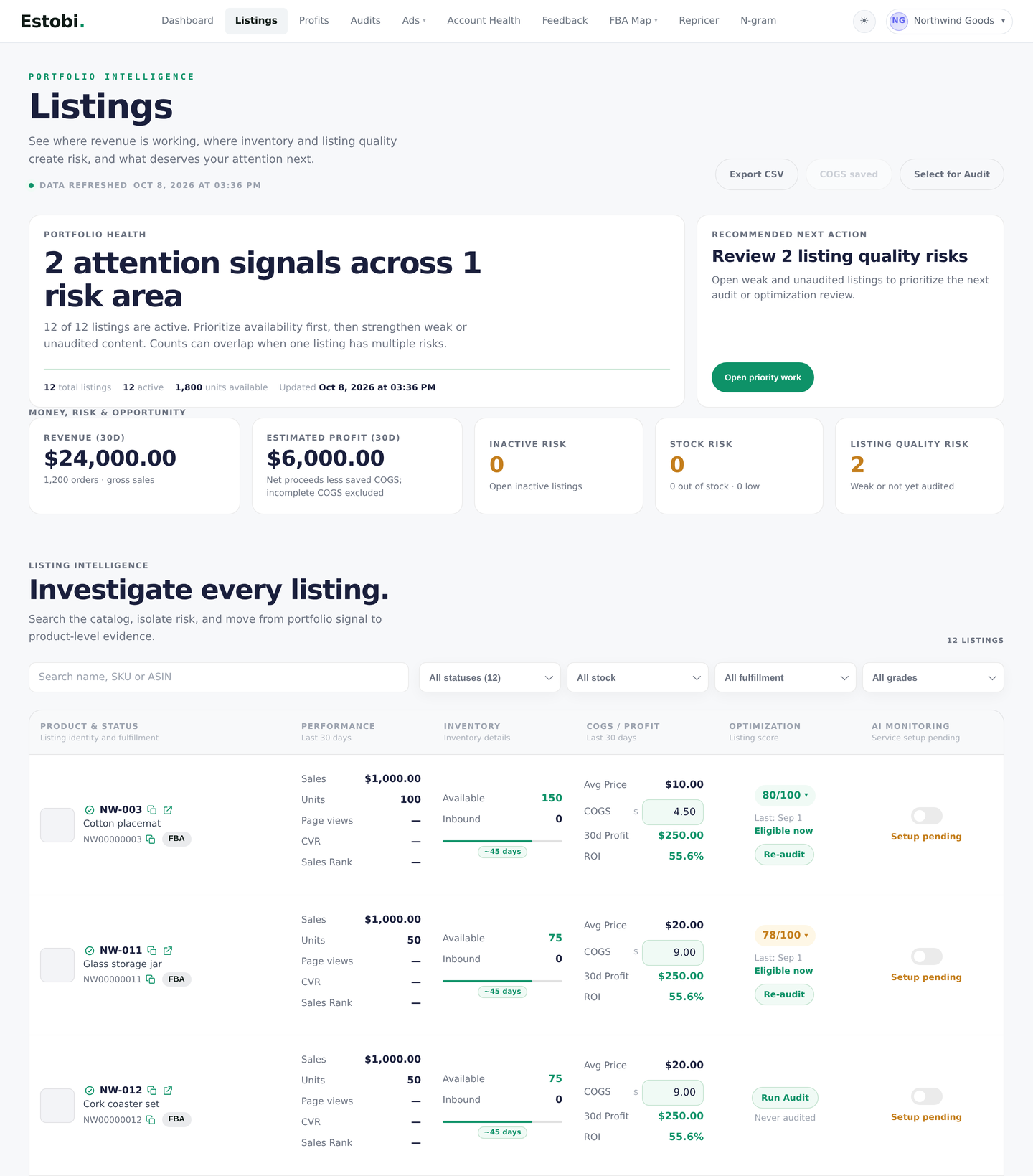Copy ASIN NW00000011
The width and height of the screenshot is (1033, 1176).
(x=151, y=979)
